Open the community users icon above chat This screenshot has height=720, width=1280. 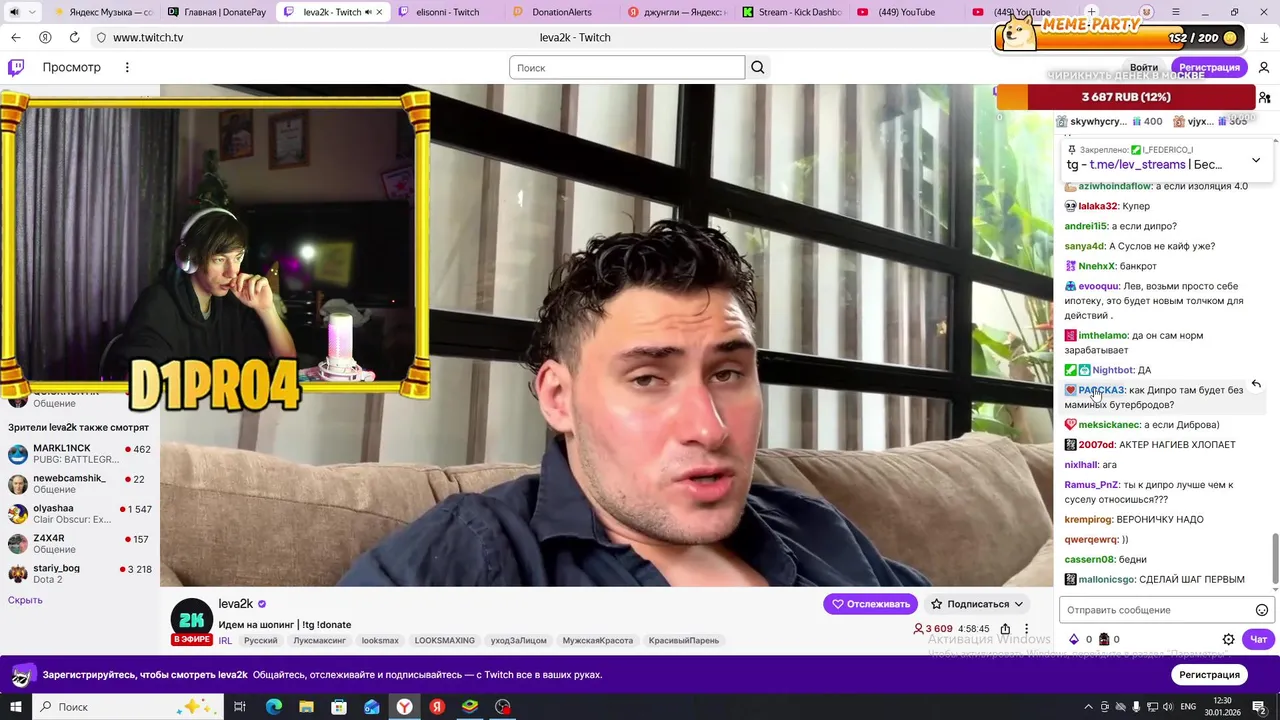click(x=1265, y=98)
